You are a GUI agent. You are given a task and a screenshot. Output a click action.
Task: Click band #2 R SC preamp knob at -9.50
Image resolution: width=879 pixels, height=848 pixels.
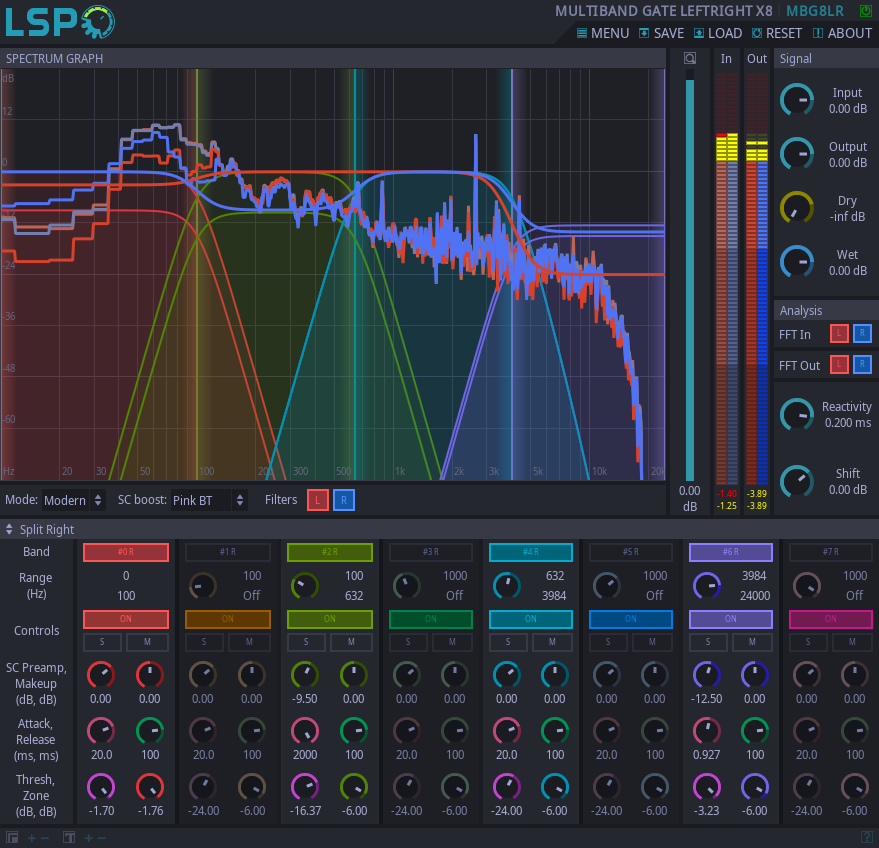point(304,675)
